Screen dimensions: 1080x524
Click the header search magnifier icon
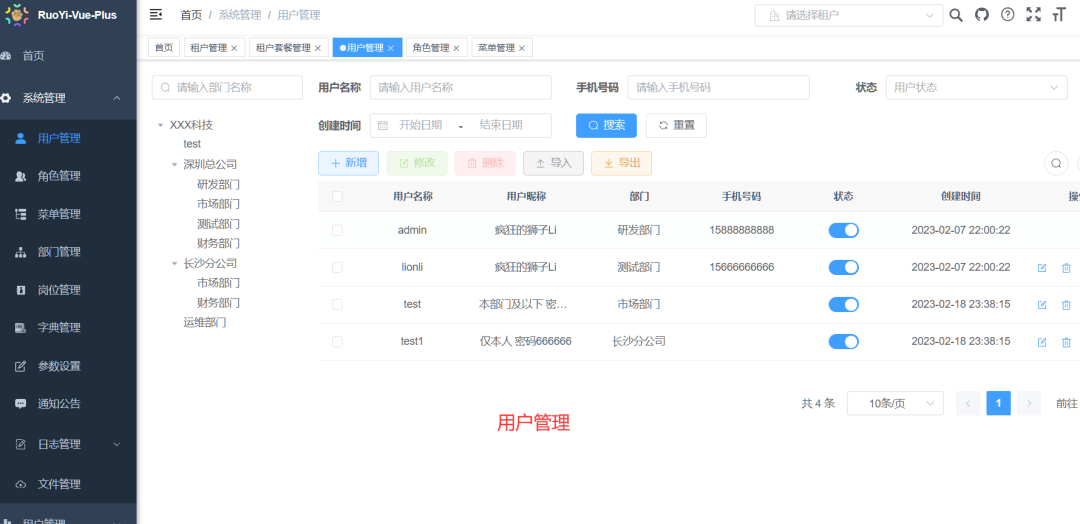point(956,15)
